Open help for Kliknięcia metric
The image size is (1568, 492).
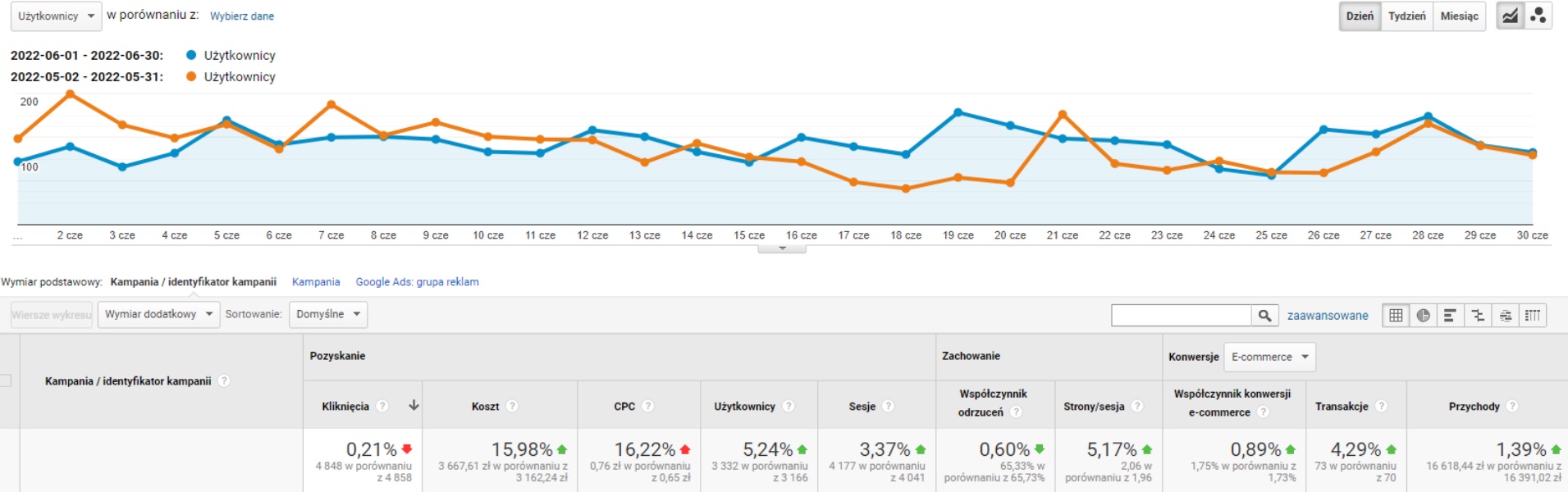coord(382,406)
